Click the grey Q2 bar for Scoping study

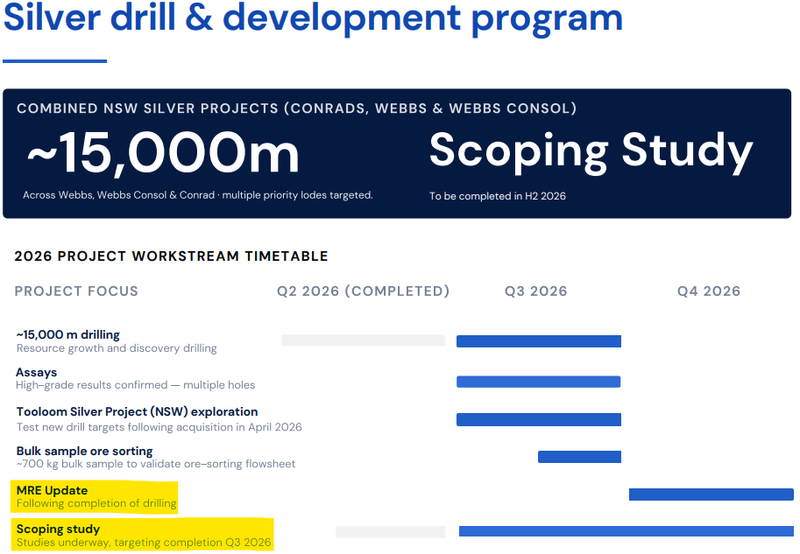(390, 532)
